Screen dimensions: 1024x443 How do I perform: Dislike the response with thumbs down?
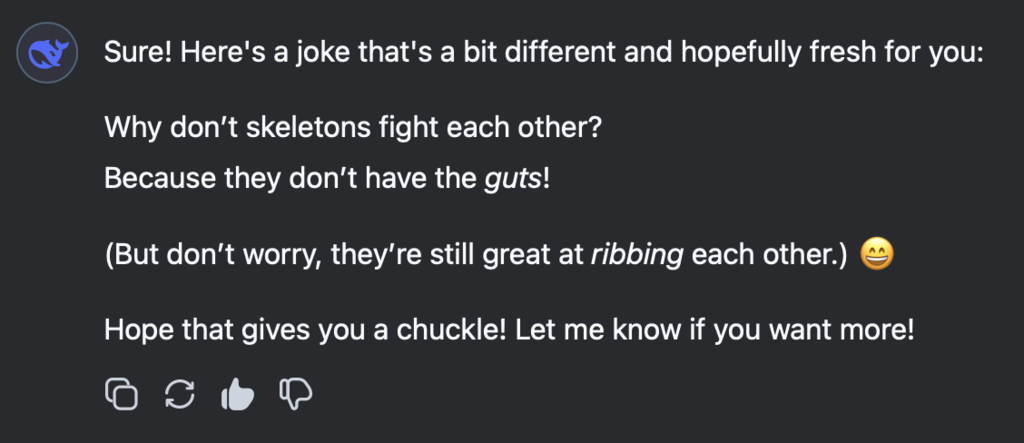tap(296, 394)
